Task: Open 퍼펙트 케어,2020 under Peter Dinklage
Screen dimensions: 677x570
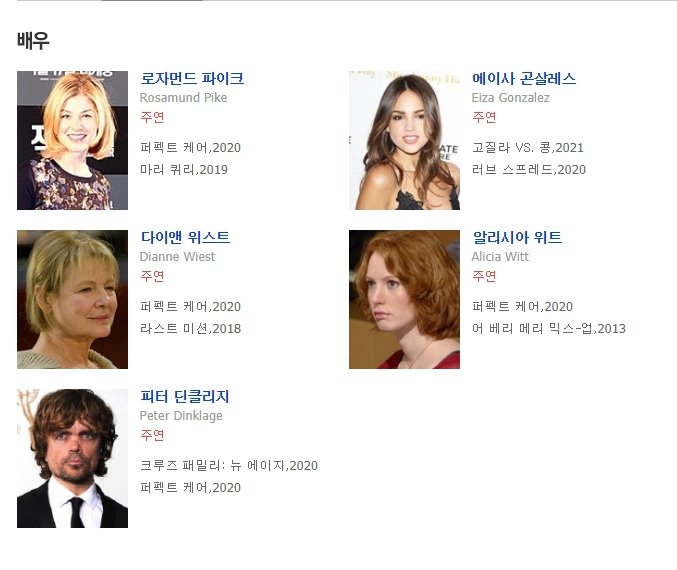Action: click(x=190, y=488)
